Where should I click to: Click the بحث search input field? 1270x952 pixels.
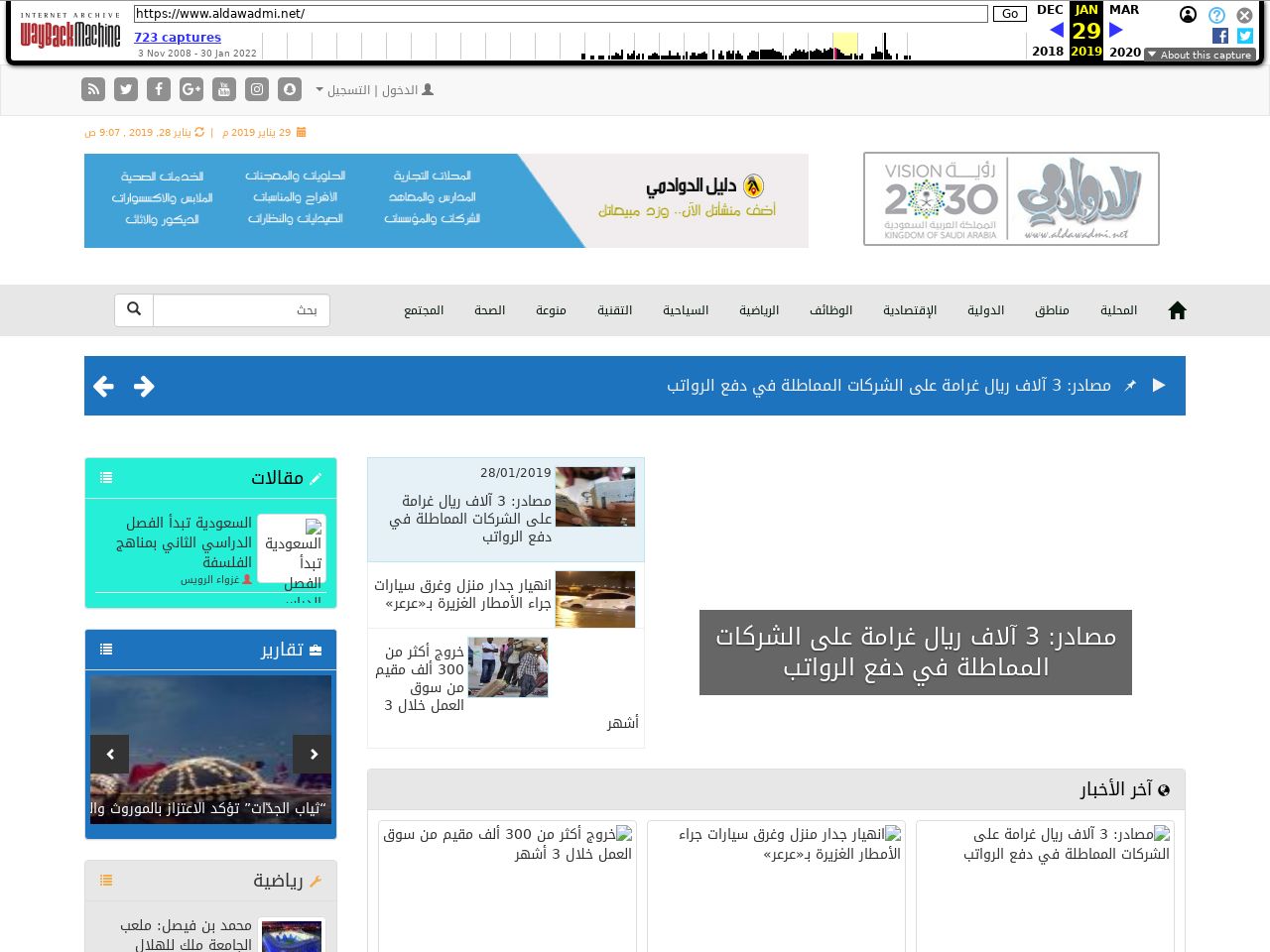241,310
